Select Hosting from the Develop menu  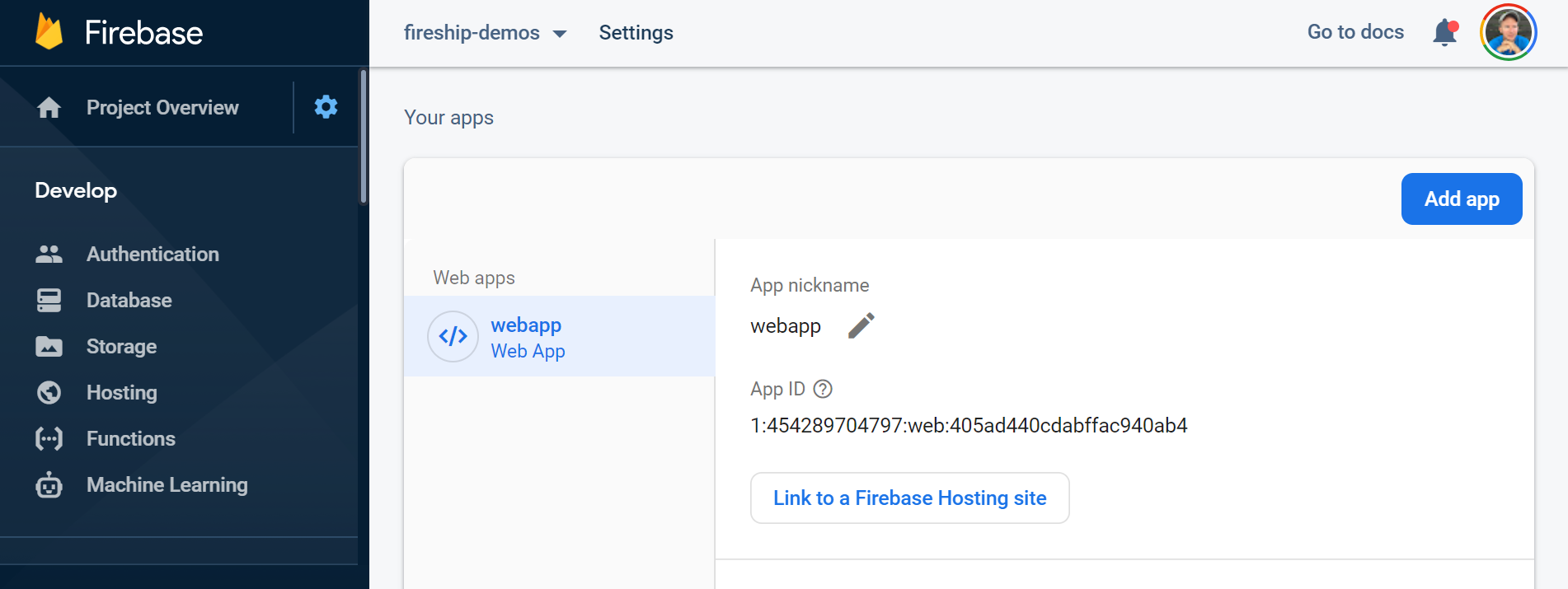pos(121,393)
